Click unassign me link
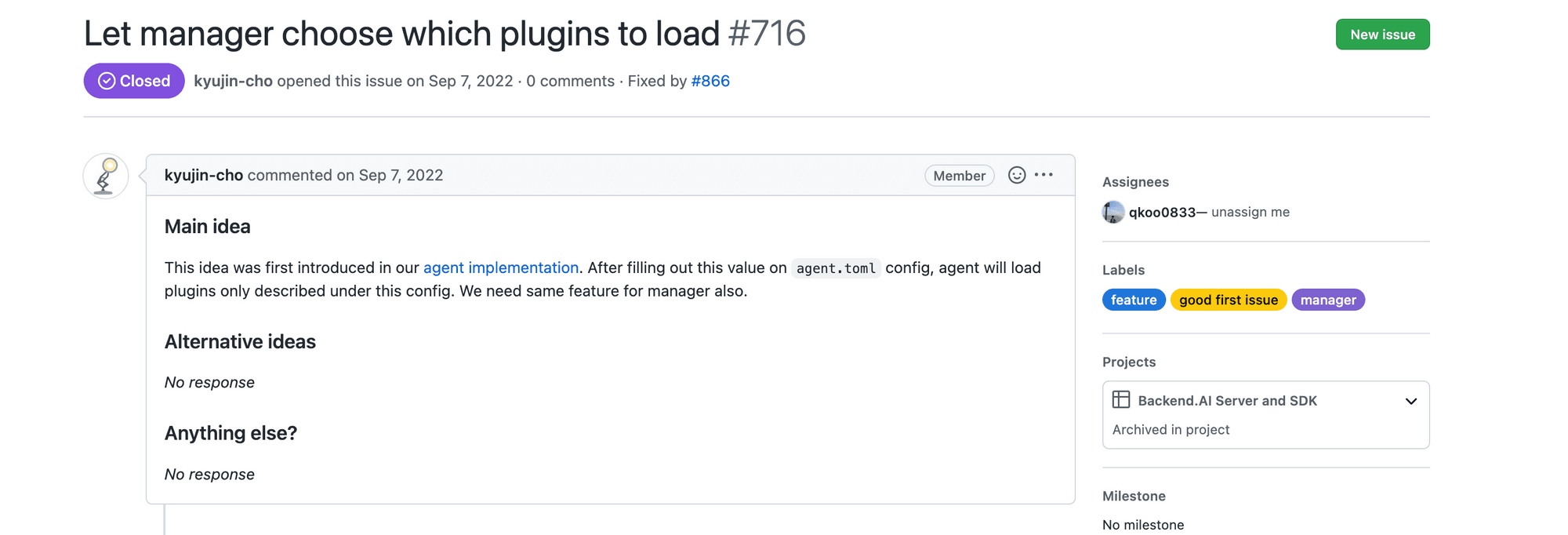The width and height of the screenshot is (1568, 535). tap(1250, 212)
